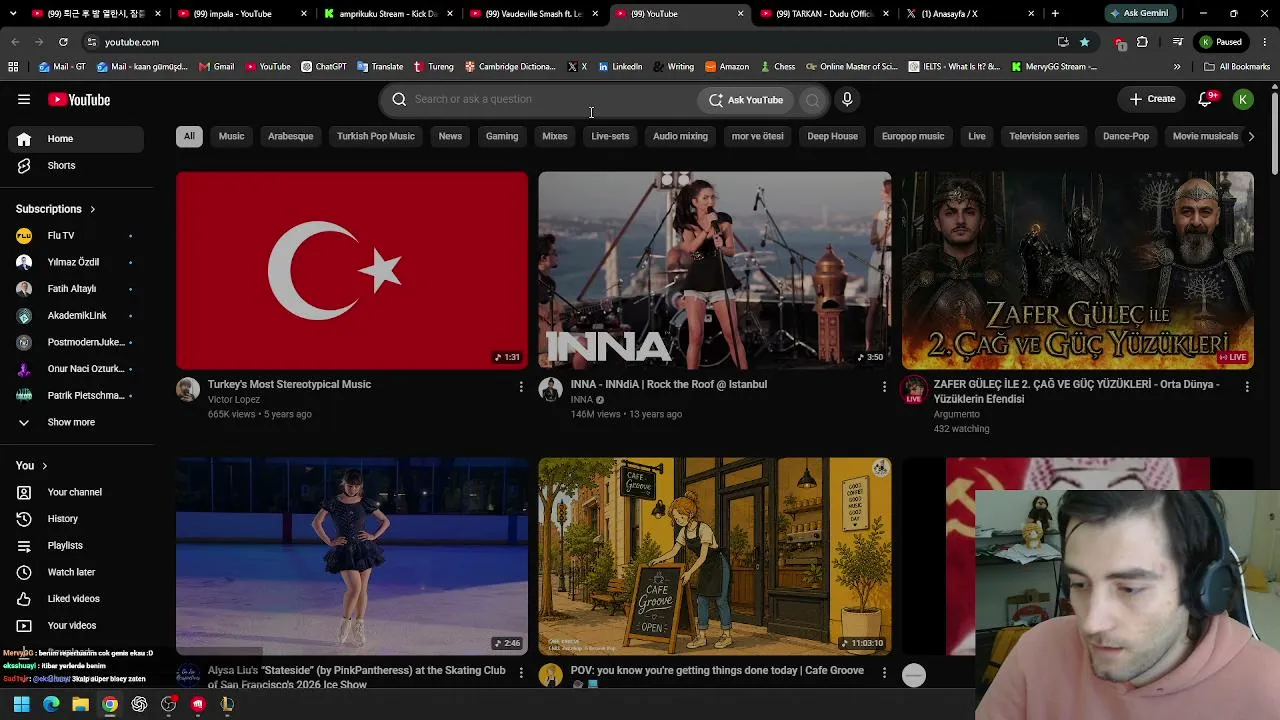Viewport: 1280px width, 720px height.
Task: Bookmark this page with the star icon
Action: tap(1084, 42)
